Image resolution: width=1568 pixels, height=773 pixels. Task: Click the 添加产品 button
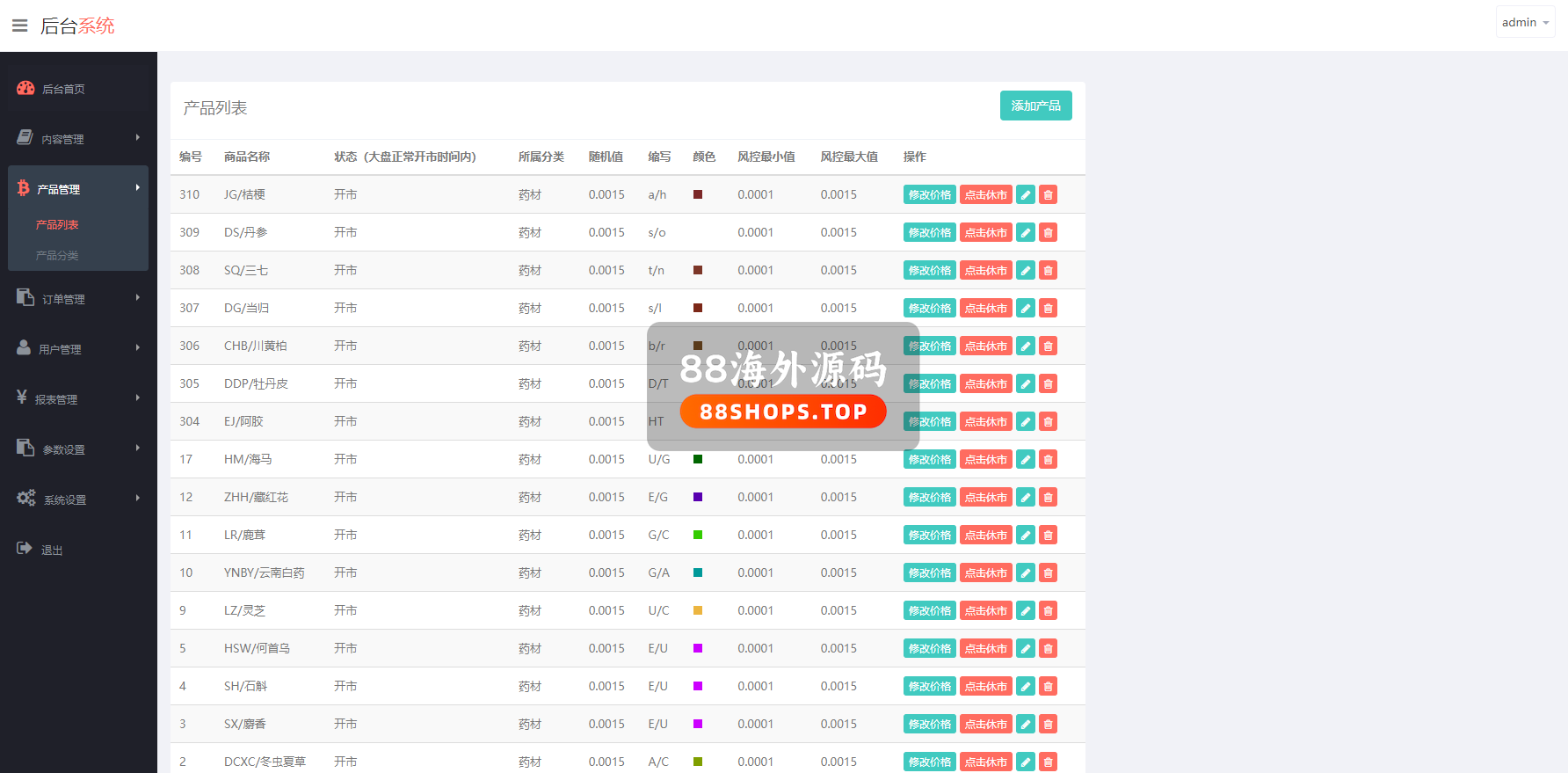[1035, 106]
